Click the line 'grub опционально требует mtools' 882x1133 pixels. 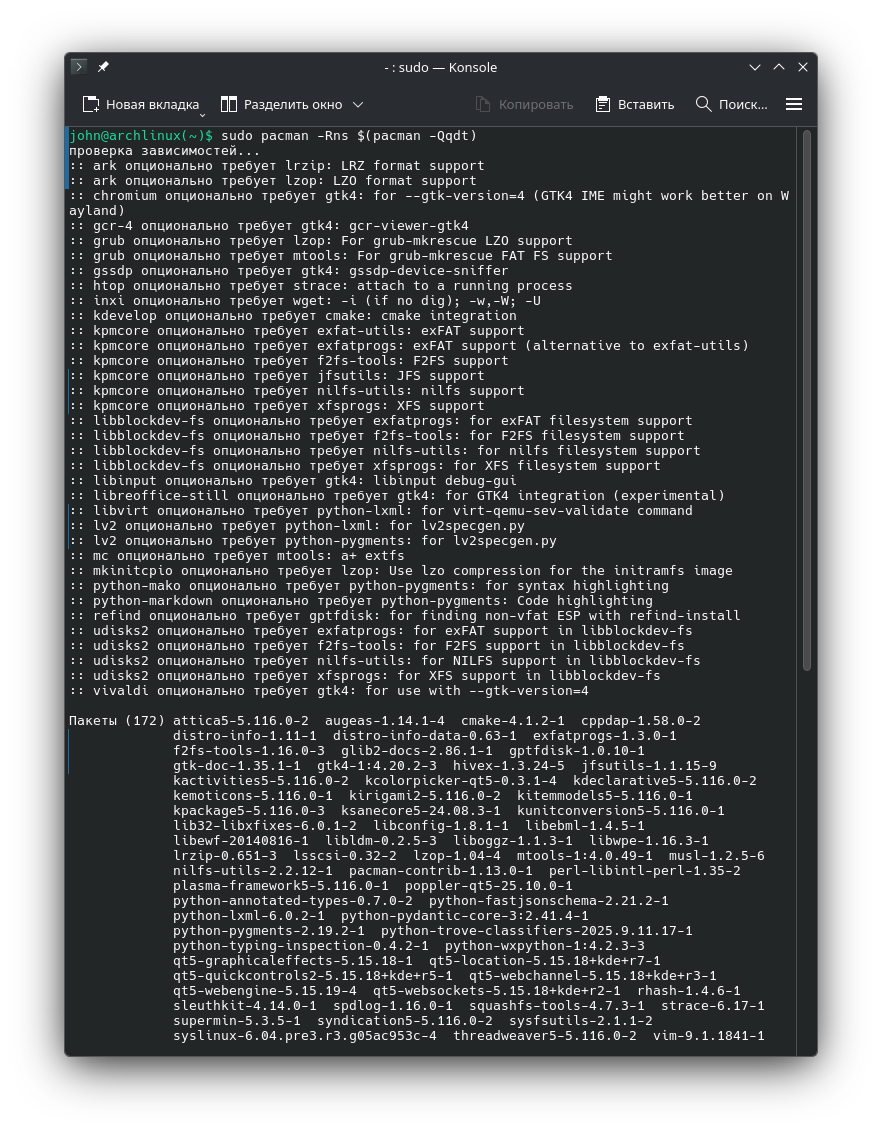[x=341, y=256]
